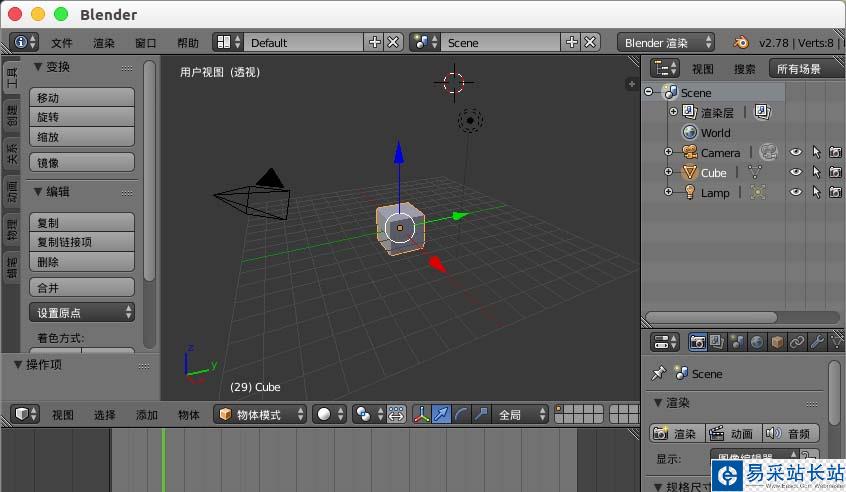The image size is (846, 492).
Task: Open the screen layout browse icon
Action: point(228,42)
